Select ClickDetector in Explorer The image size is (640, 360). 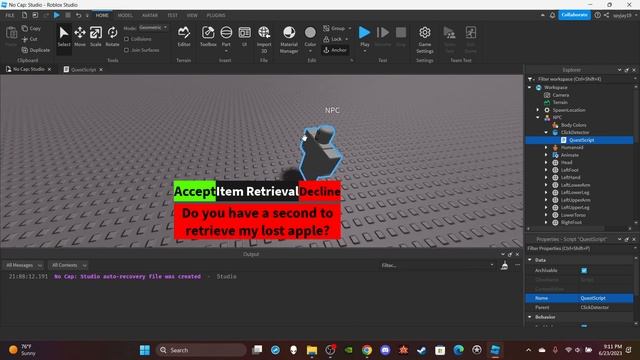575,132
